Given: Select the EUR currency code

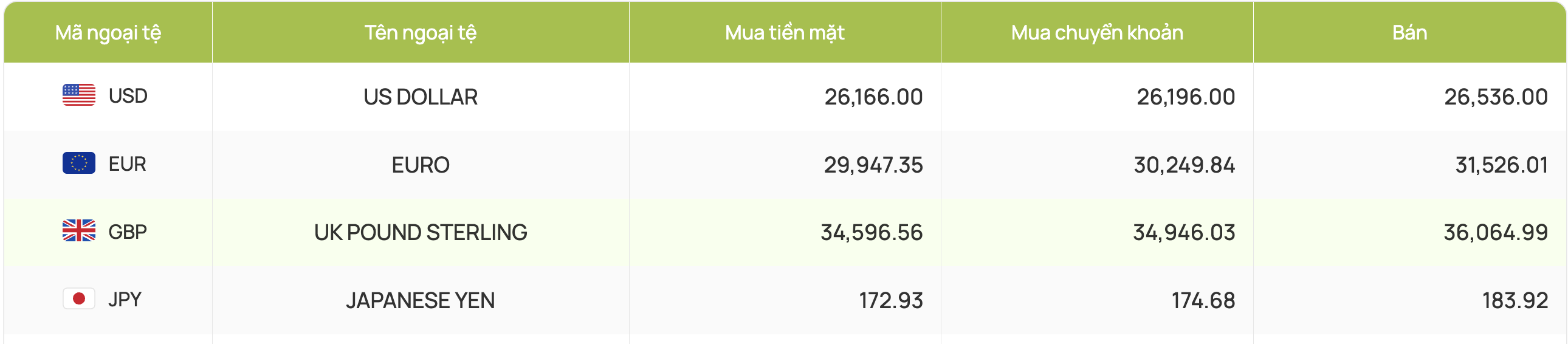Looking at the screenshot, I should pyautogui.click(x=127, y=164).
